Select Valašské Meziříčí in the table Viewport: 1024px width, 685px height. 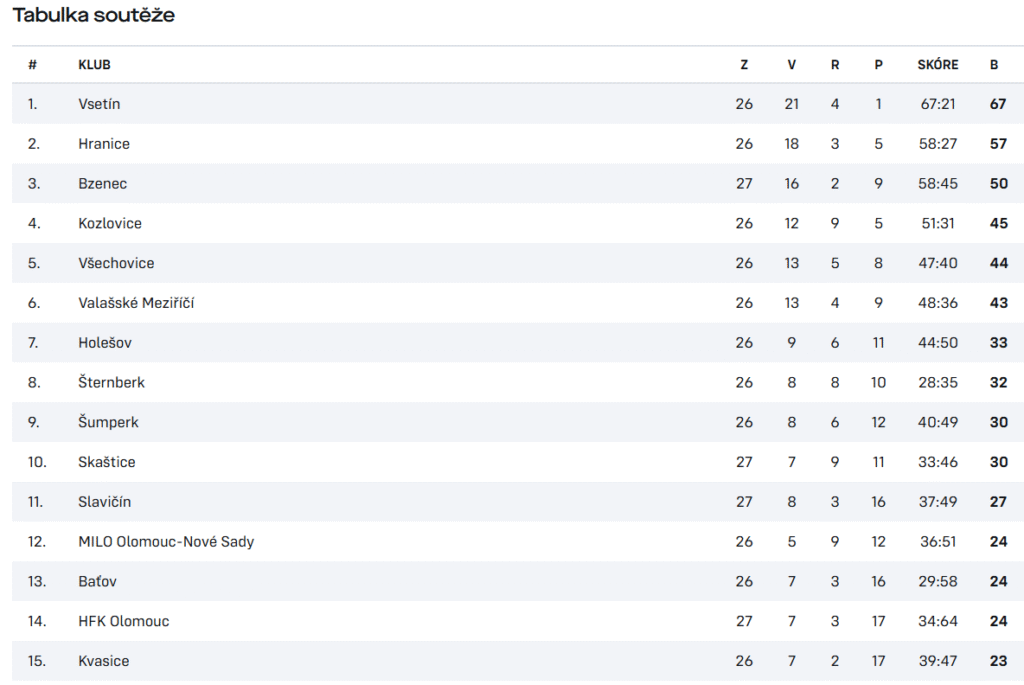136,303
